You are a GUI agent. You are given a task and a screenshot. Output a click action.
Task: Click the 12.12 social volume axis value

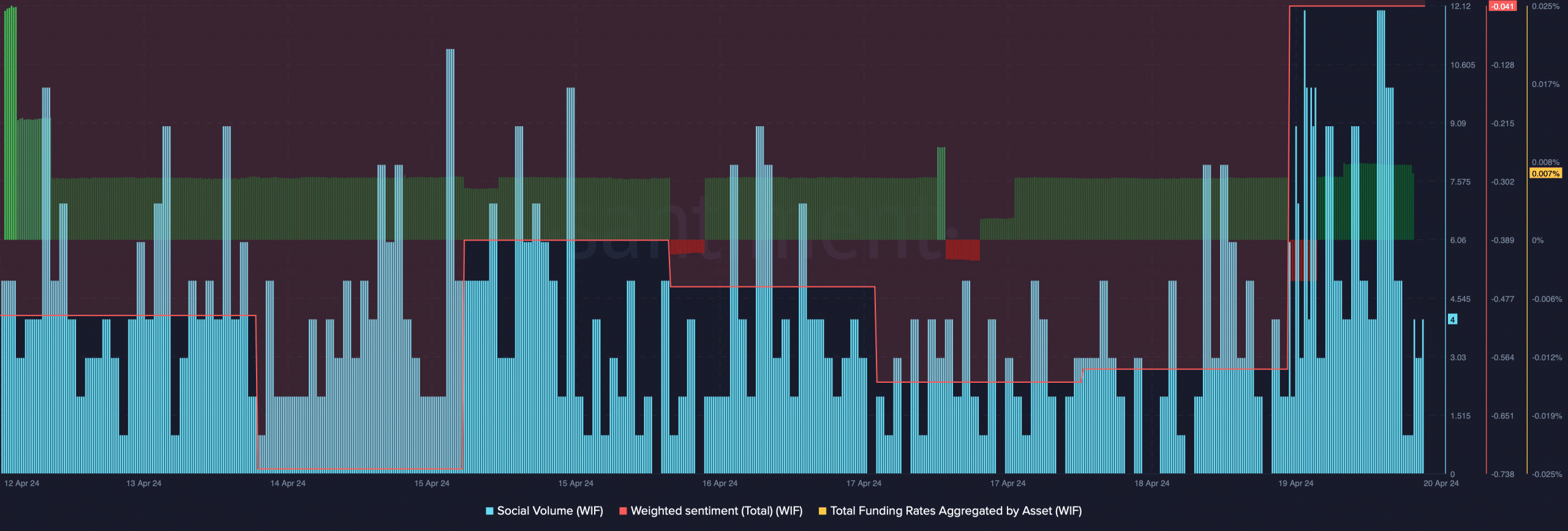click(1460, 6)
